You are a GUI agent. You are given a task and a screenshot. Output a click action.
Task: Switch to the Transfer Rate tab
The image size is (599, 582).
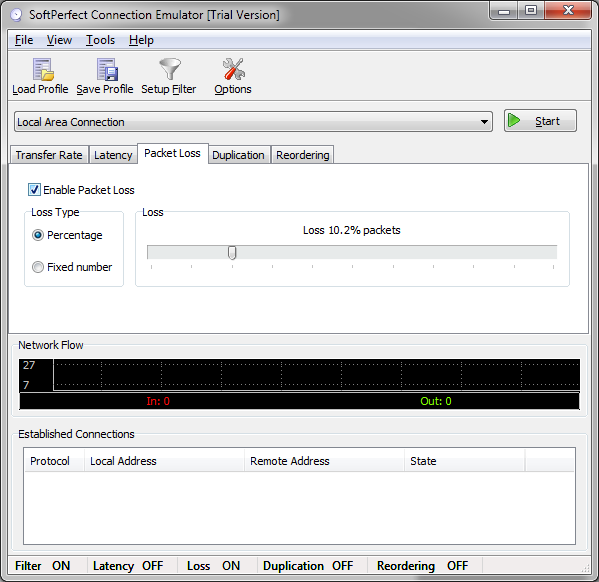pos(49,155)
